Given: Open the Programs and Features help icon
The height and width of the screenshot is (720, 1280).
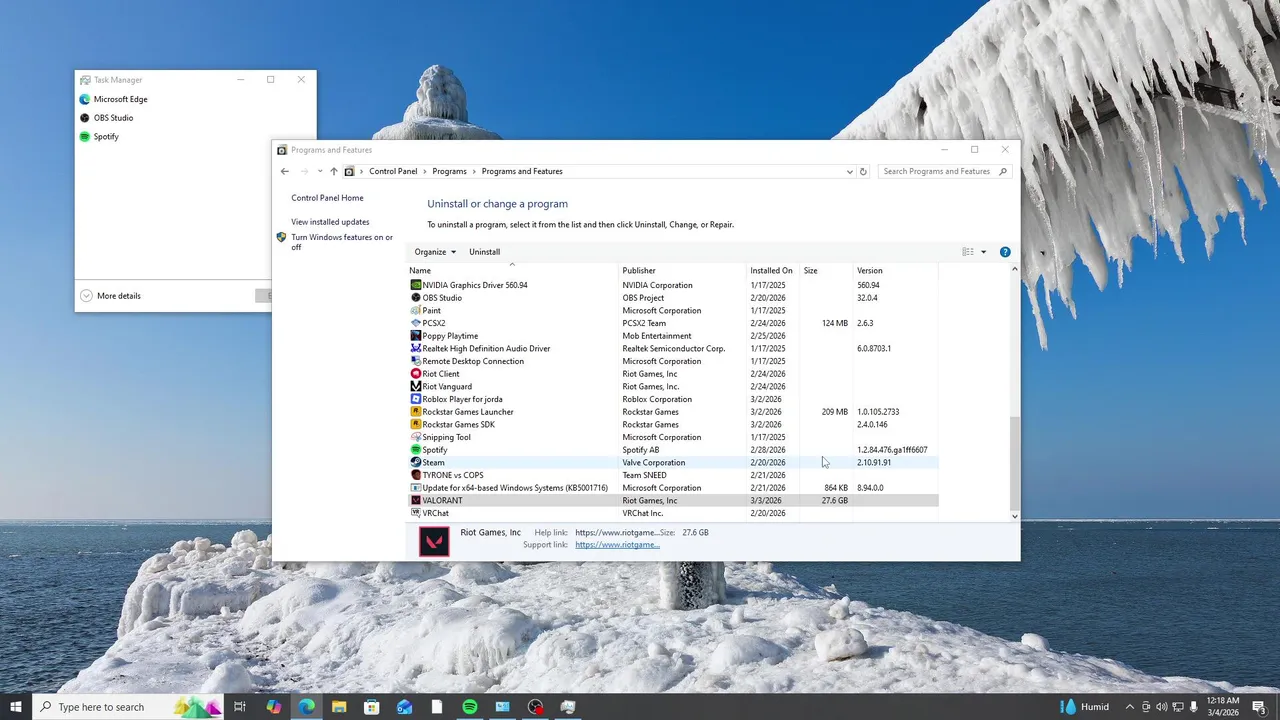Looking at the screenshot, I should click(1005, 252).
